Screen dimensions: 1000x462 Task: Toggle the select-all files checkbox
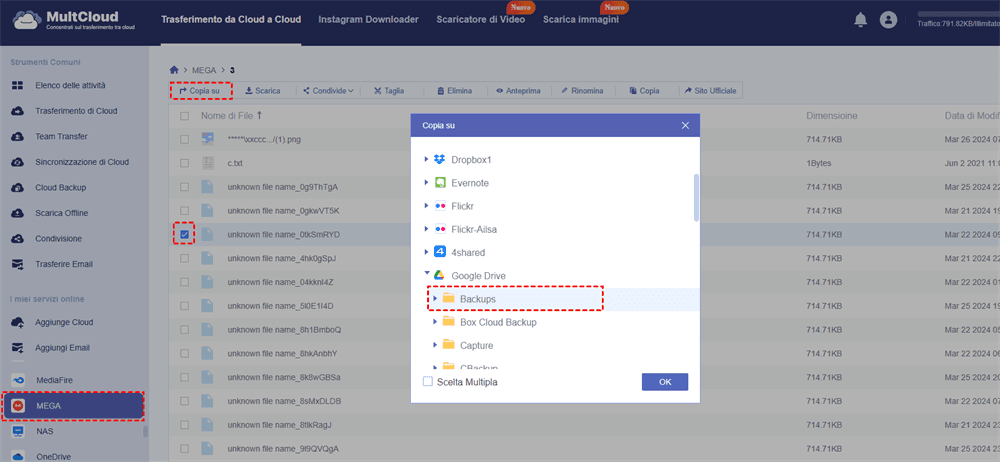pos(184,116)
